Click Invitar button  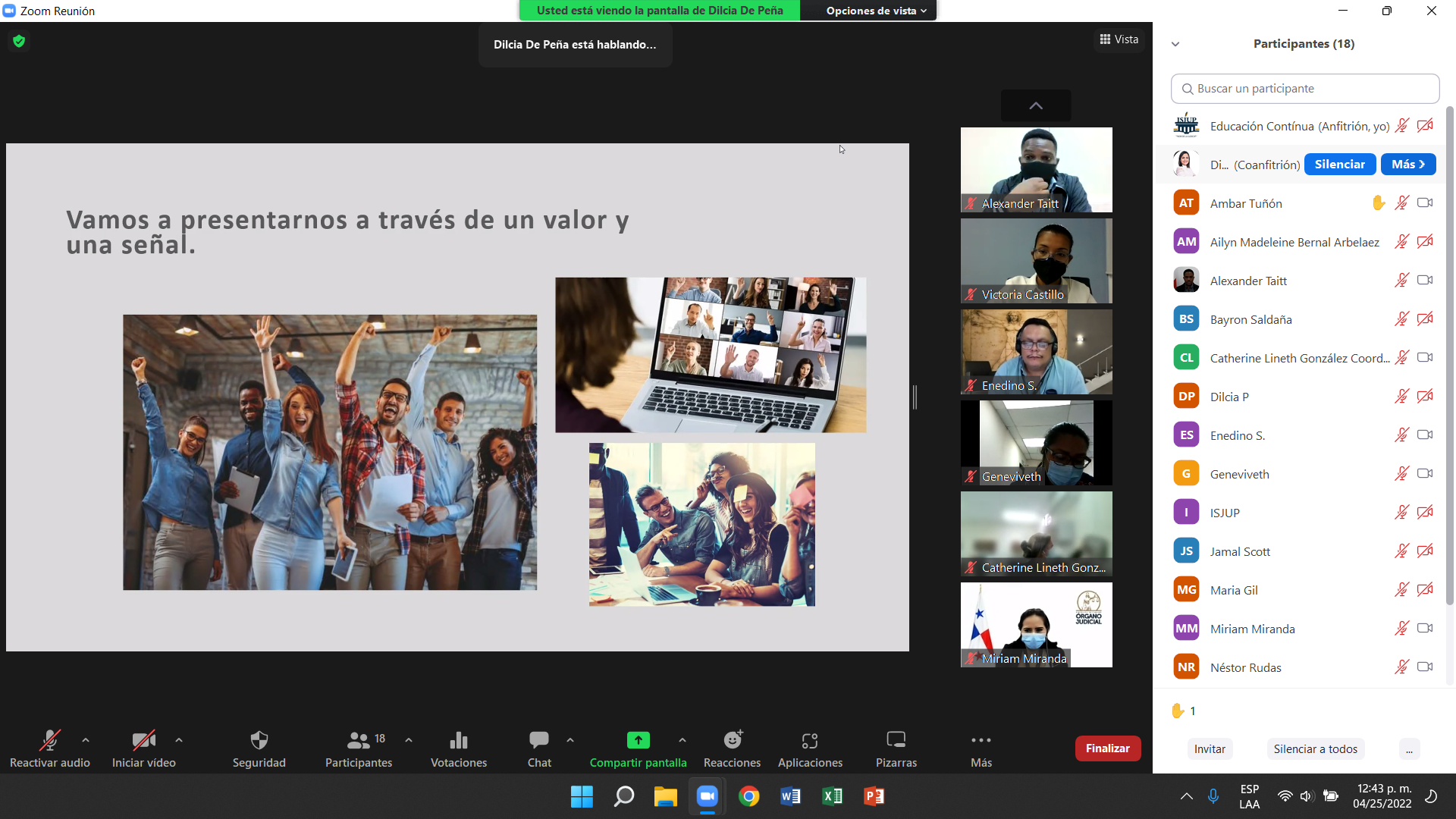click(1210, 749)
